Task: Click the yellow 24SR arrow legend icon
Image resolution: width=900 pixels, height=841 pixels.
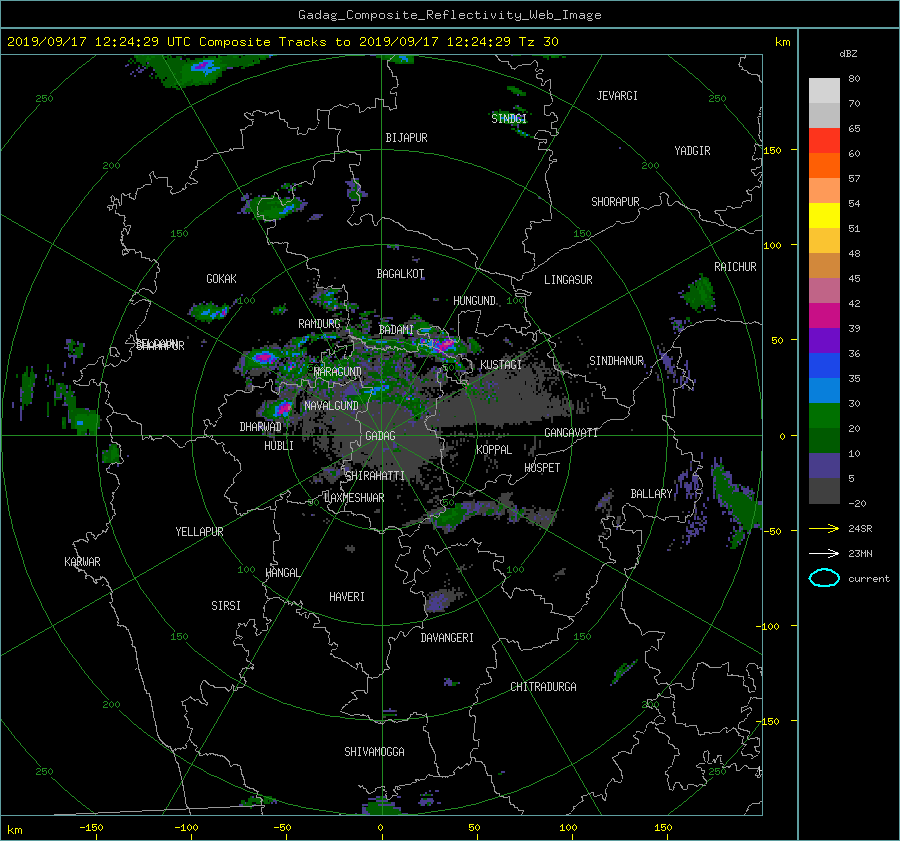Action: pos(824,528)
